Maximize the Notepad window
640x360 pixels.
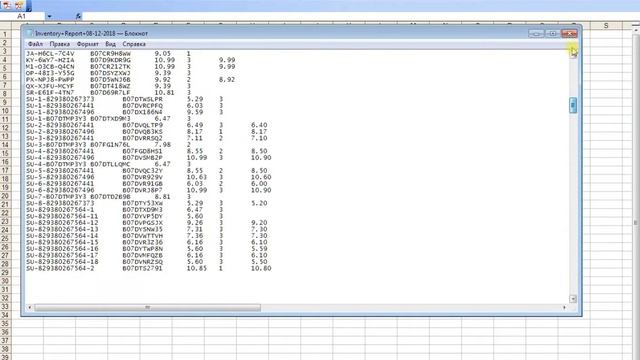tap(553, 33)
